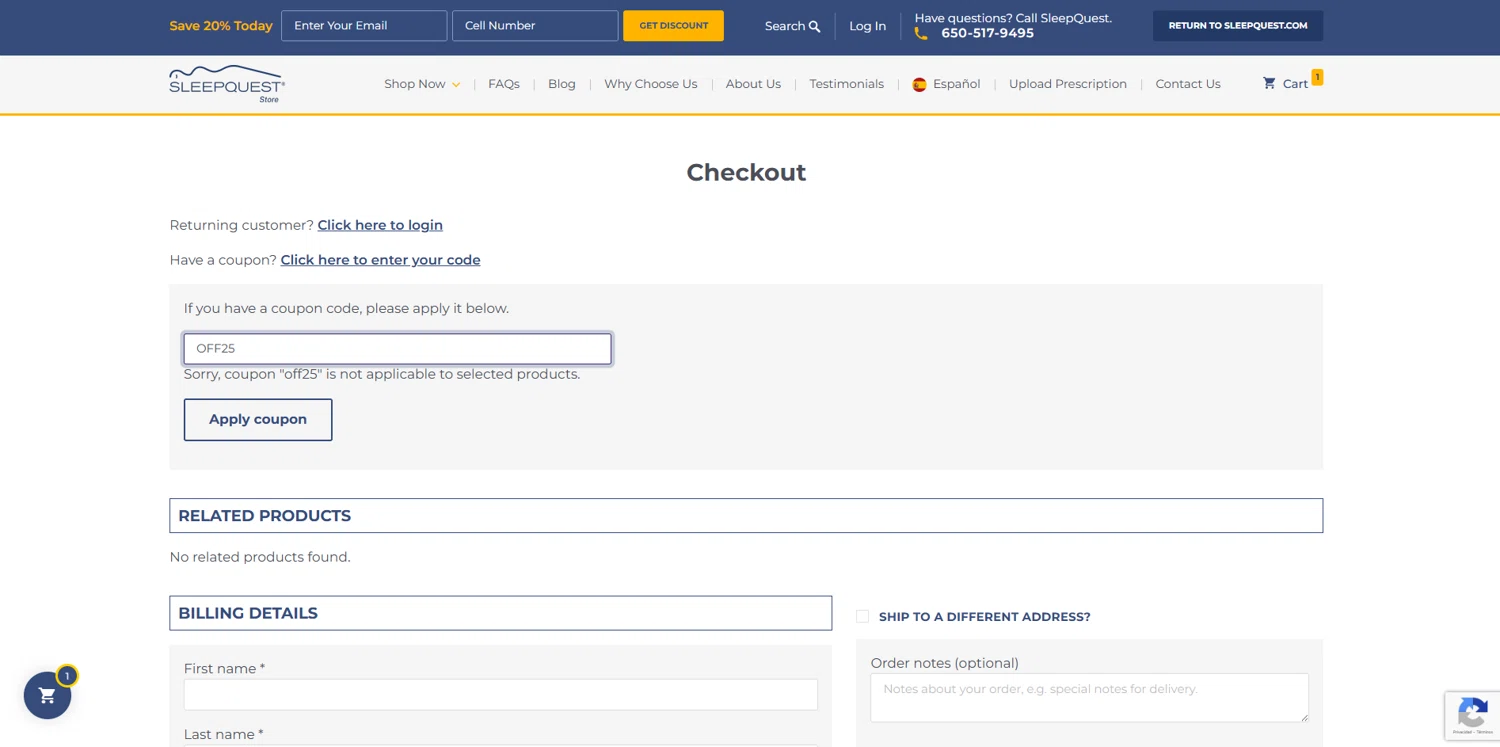Click the Search label in header
This screenshot has height=747, width=1500.
[785, 26]
